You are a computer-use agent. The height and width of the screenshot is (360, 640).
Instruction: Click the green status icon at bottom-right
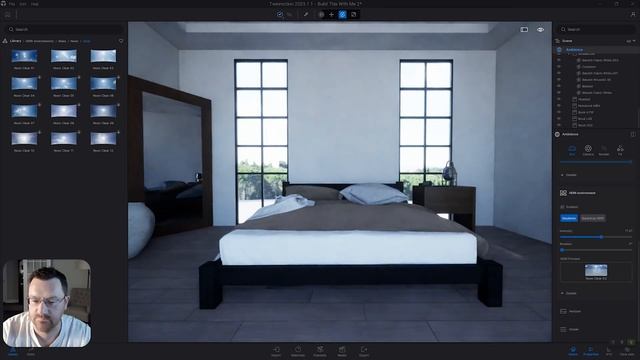click(x=632, y=342)
